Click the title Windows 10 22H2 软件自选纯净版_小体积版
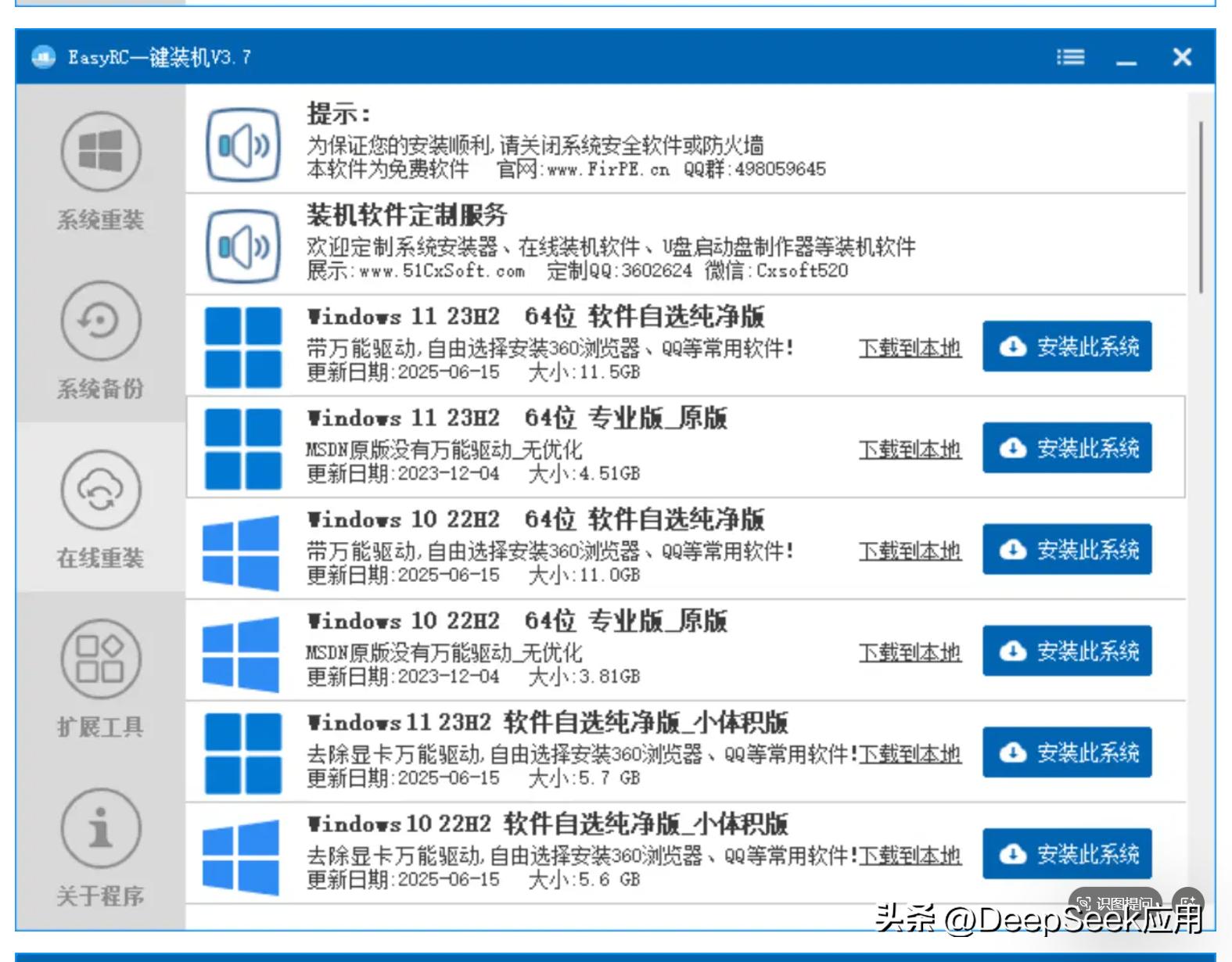 [547, 824]
